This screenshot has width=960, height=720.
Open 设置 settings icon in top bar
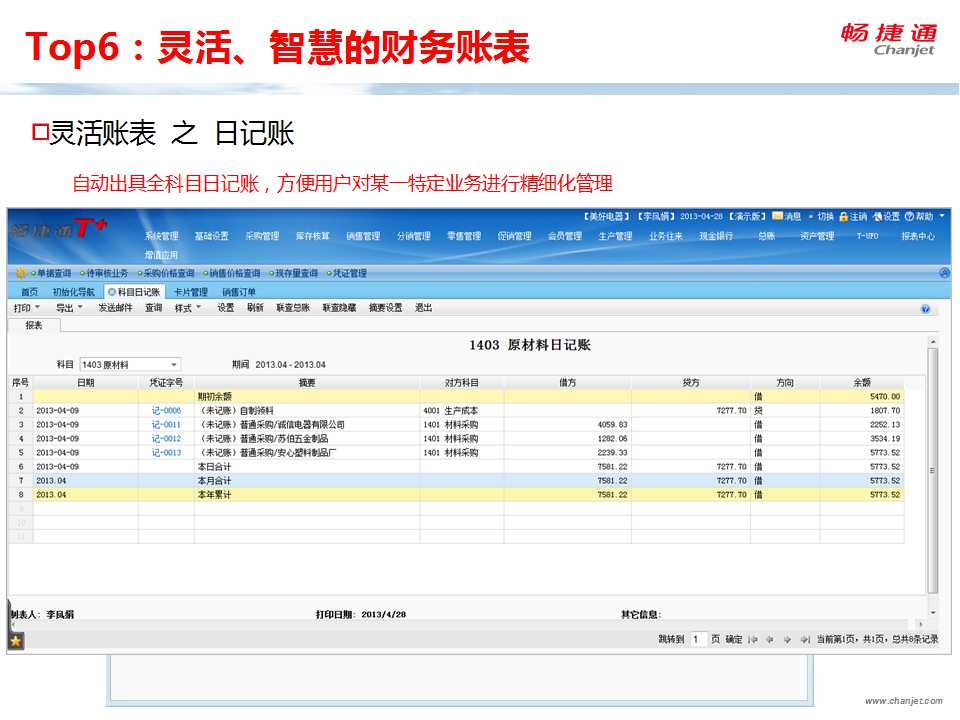[877, 217]
